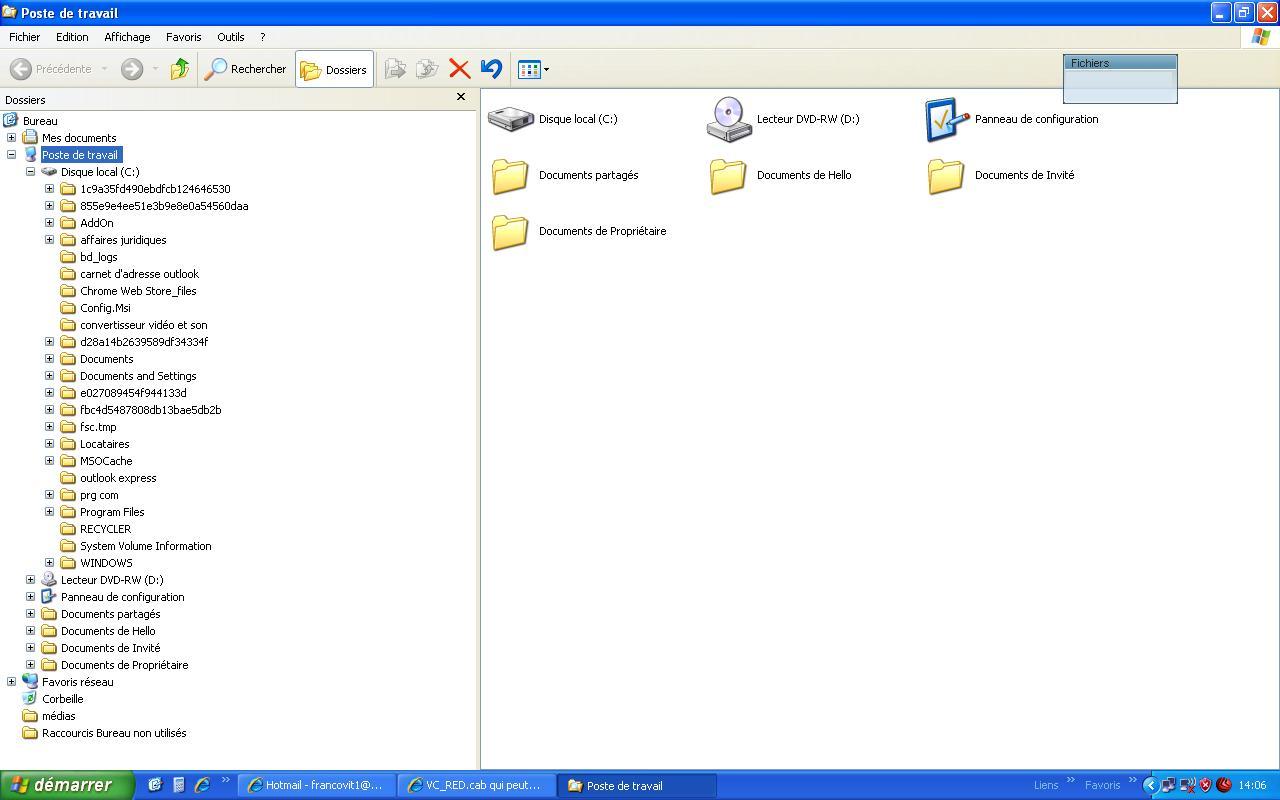Open the Outils menu

[x=231, y=37]
